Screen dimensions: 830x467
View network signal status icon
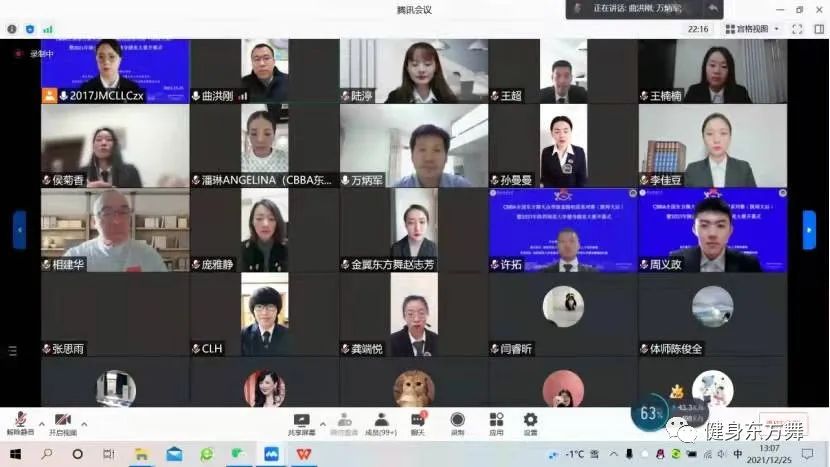(48, 29)
